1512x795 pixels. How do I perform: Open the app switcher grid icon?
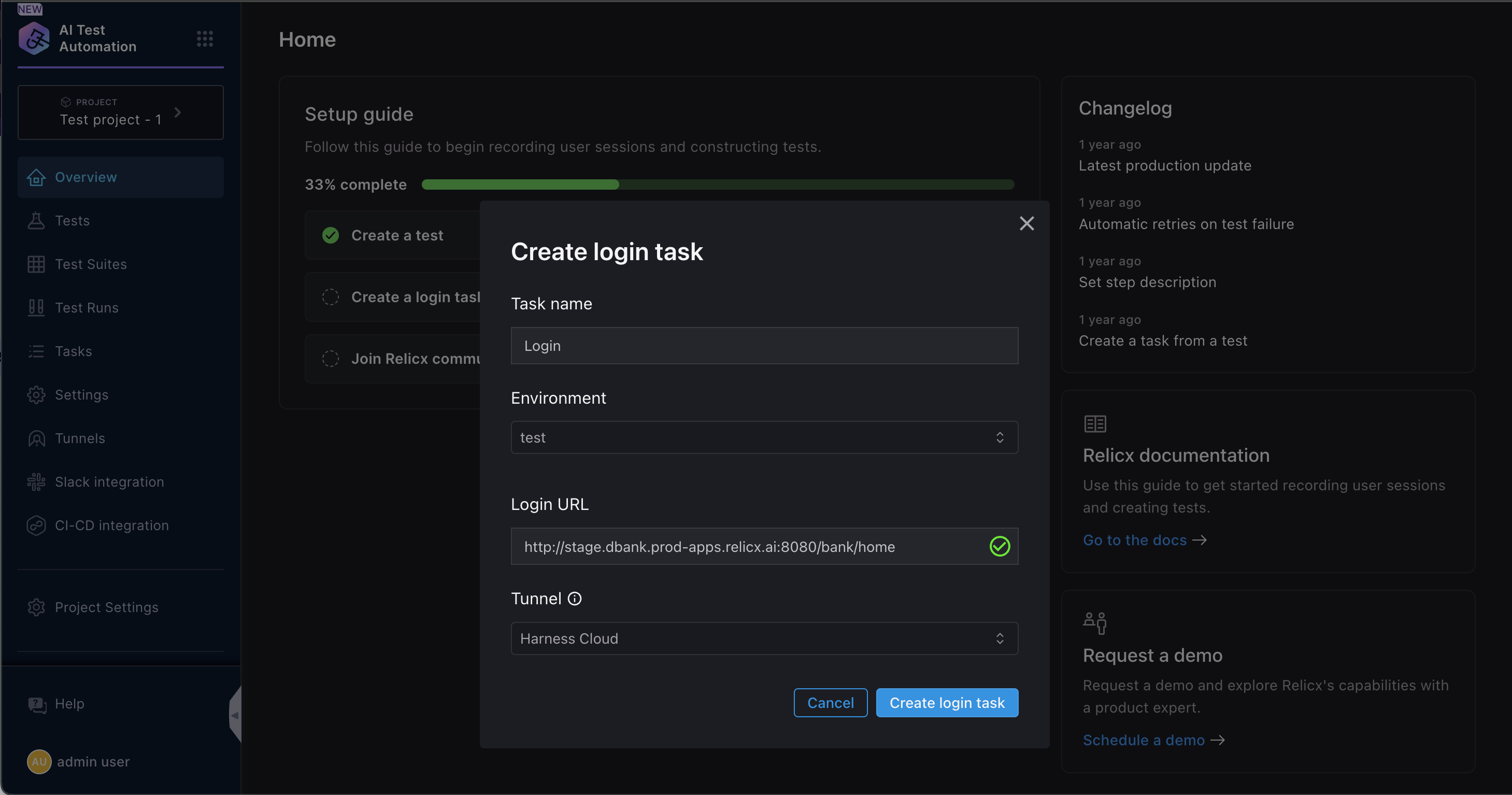click(204, 39)
